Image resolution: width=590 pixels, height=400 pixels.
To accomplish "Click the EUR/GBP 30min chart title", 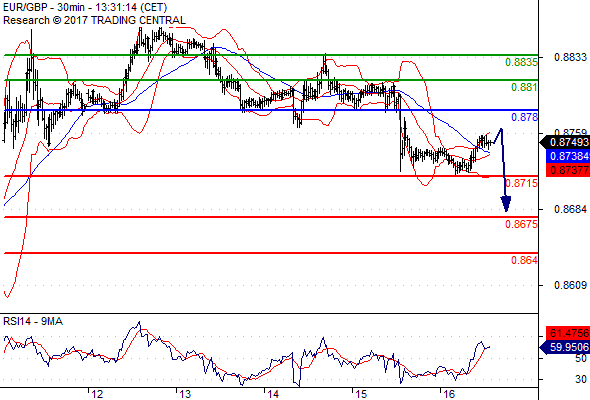I will (85, 7).
